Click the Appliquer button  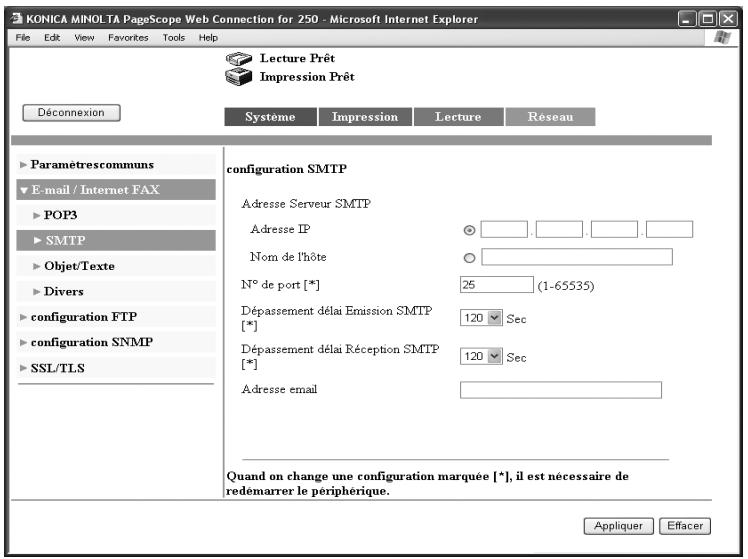619,526
